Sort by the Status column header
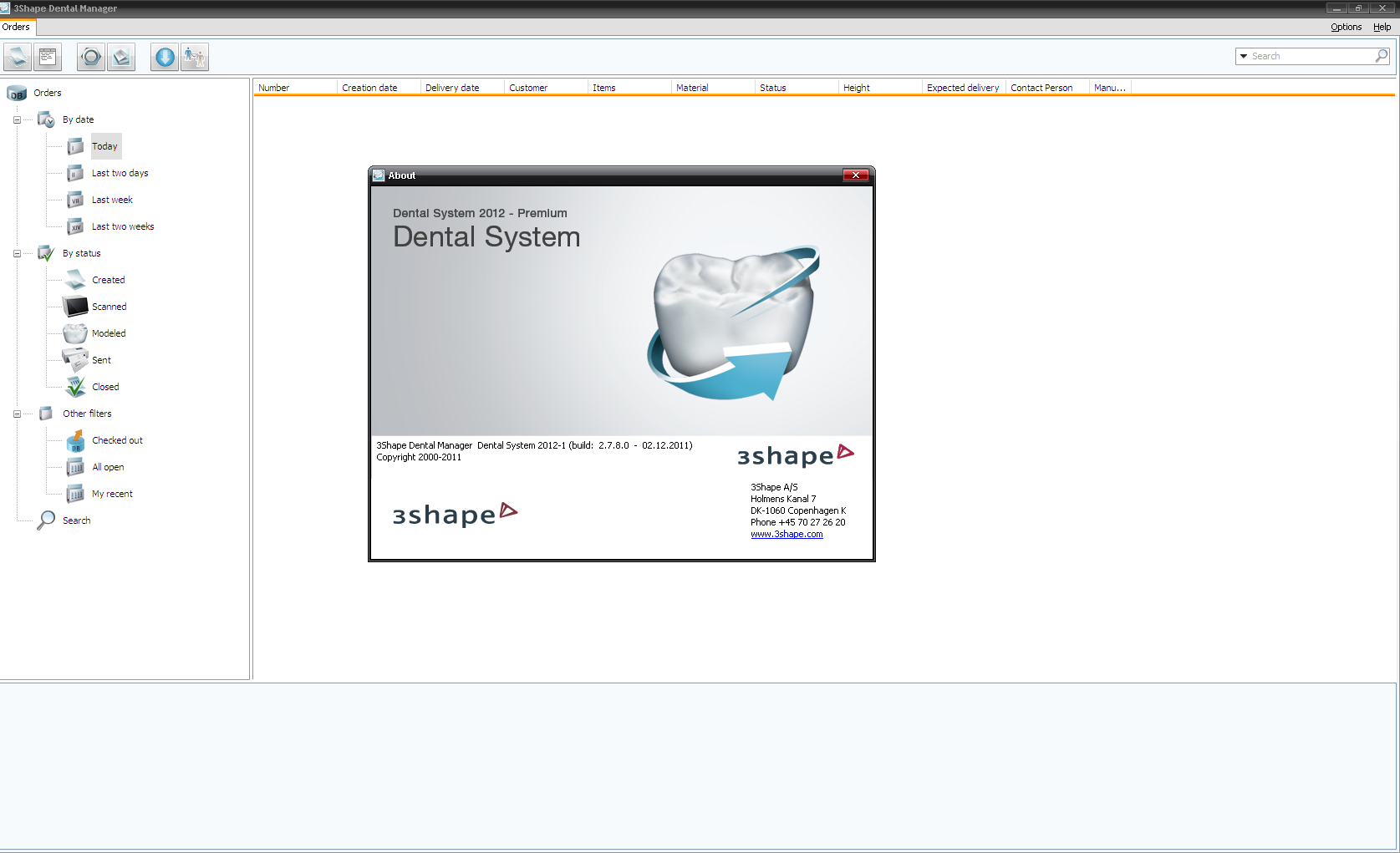This screenshot has height=853, width=1400. [x=797, y=88]
